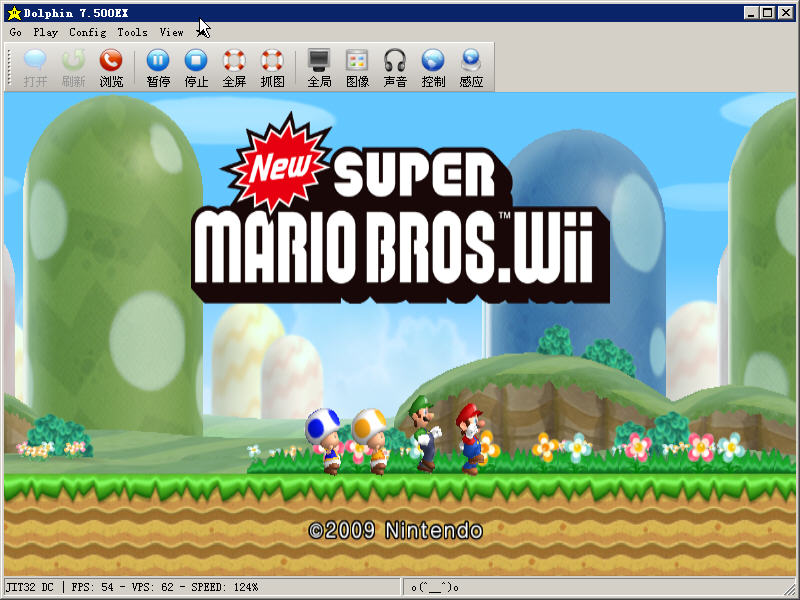Take a screenshot with the 抓图 icon
This screenshot has height=600, width=800.
point(272,67)
